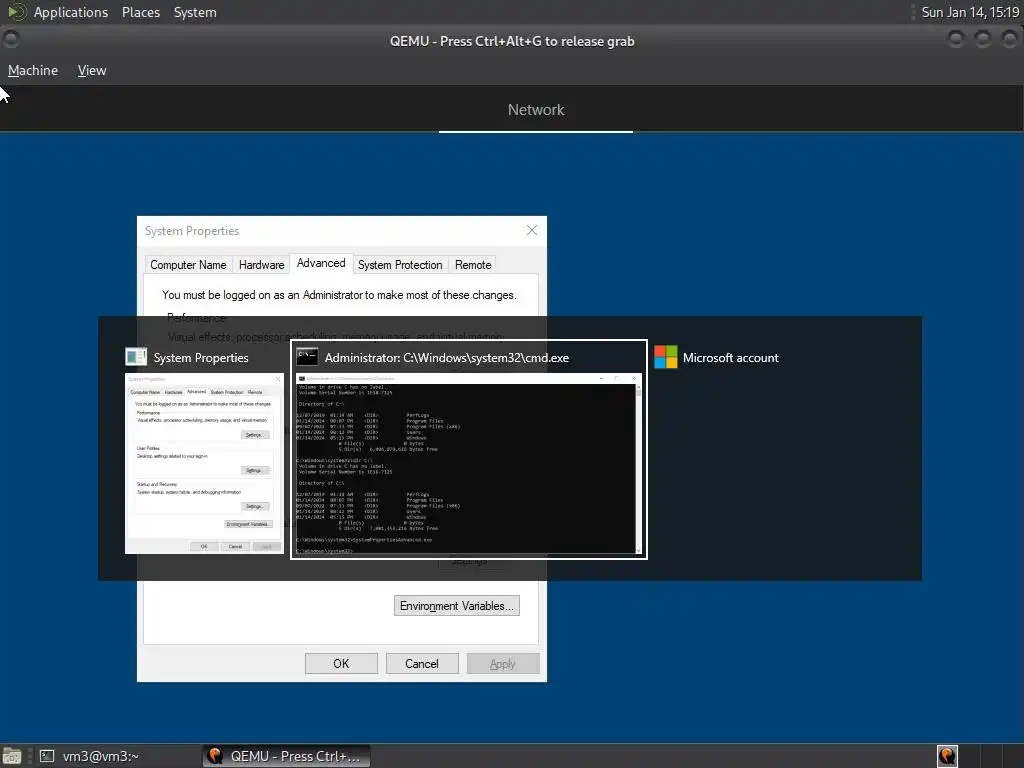Click System Properties icon in task switcher
Image resolution: width=1024 pixels, height=768 pixels.
pos(136,357)
